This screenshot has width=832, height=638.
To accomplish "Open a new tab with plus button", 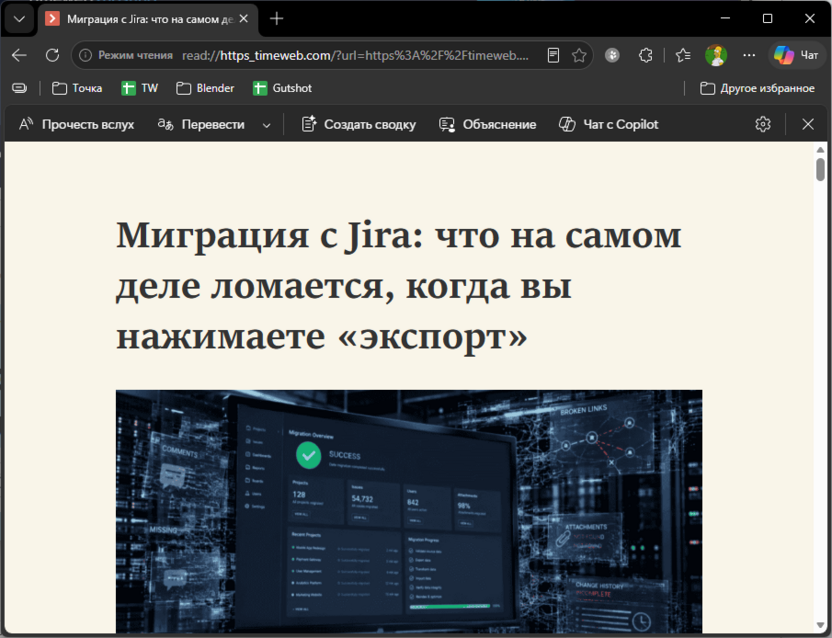I will click(x=276, y=19).
